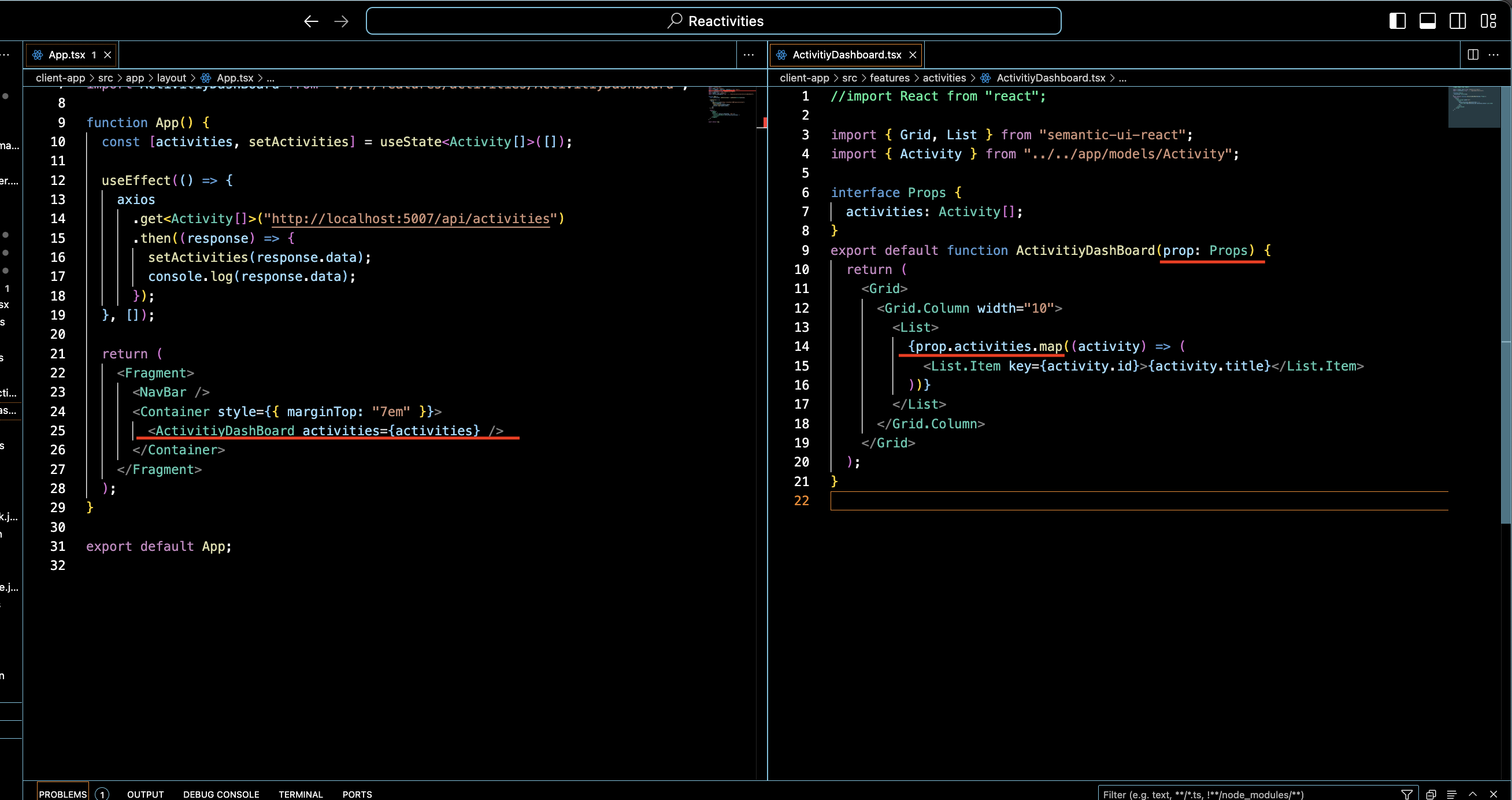Toggle the primary side bar
1512x800 pixels.
point(1397,21)
